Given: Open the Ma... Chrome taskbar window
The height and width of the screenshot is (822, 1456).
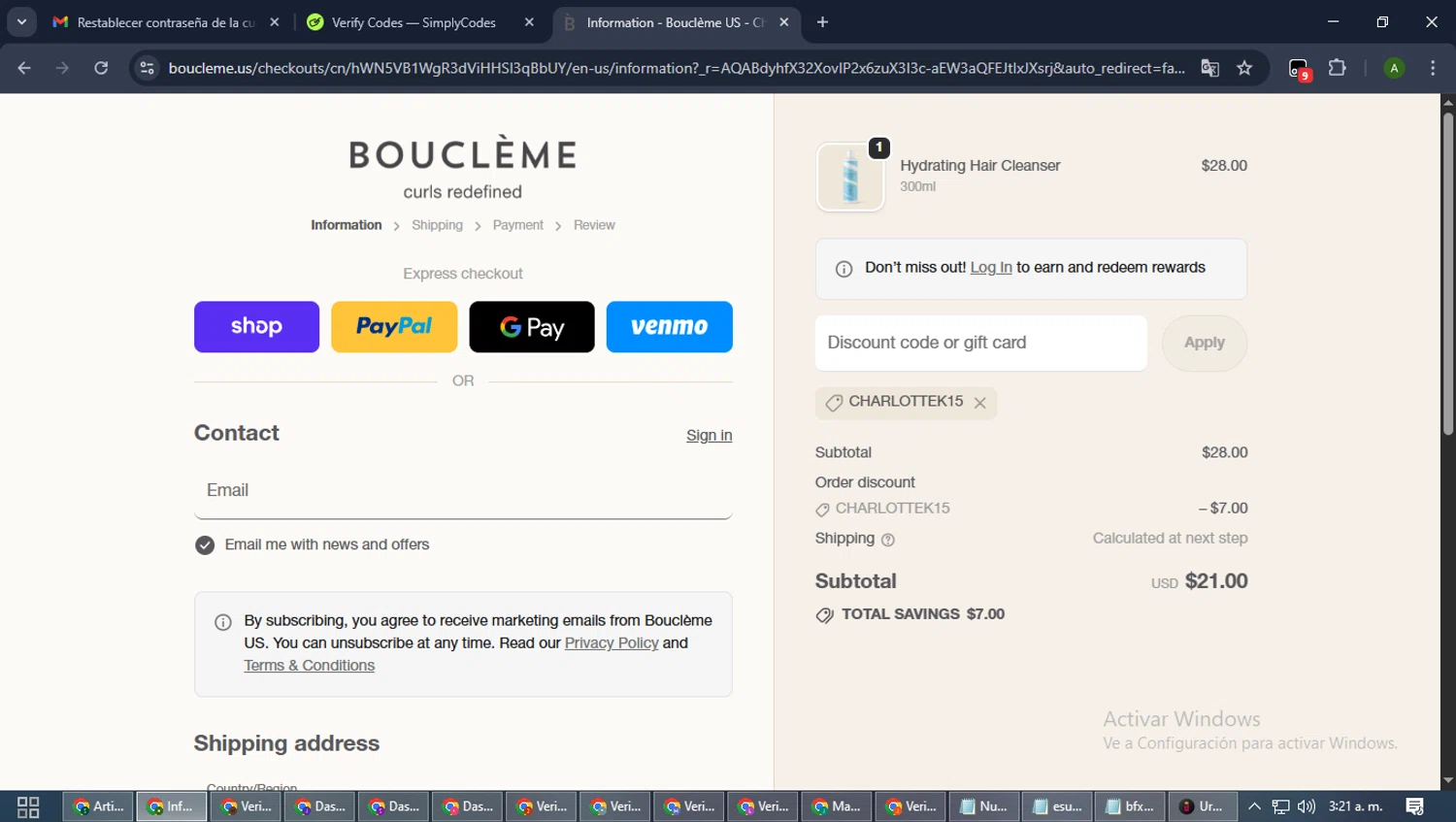Looking at the screenshot, I should click(837, 806).
